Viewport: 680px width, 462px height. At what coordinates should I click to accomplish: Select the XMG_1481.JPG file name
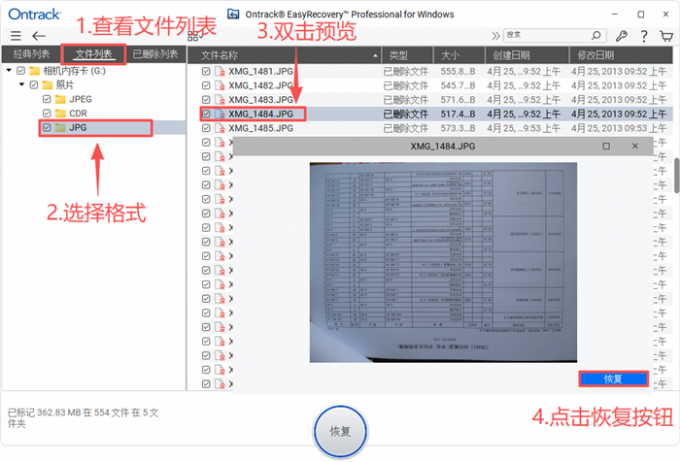coord(261,72)
